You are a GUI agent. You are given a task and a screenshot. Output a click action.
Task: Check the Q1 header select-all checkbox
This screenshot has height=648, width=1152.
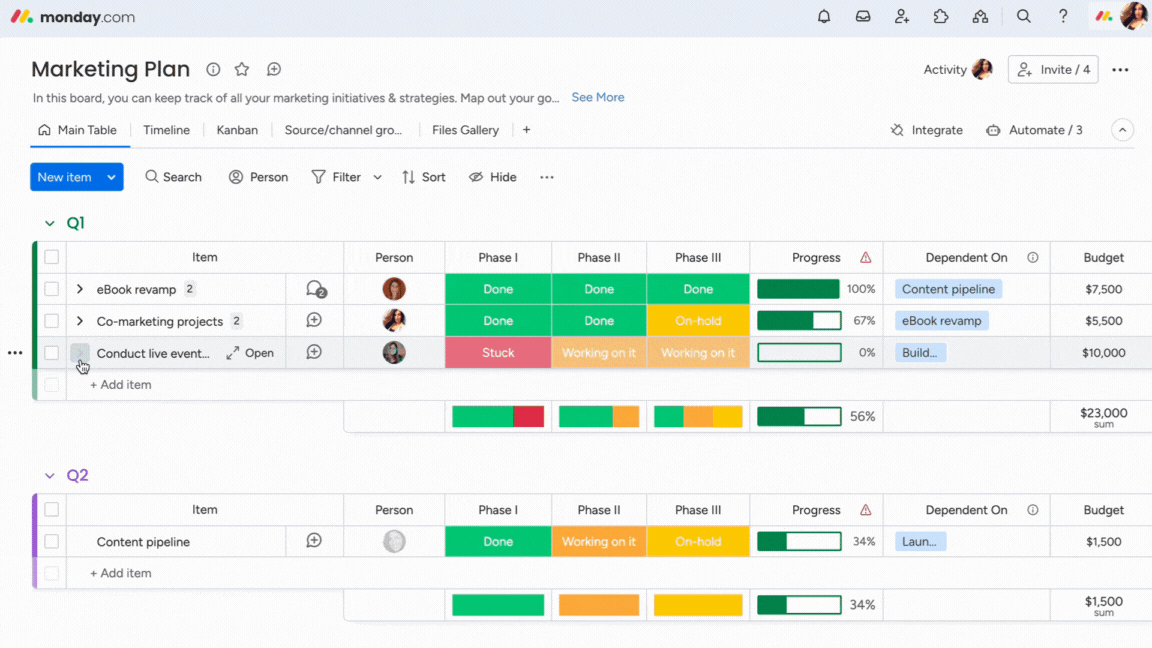(52, 257)
